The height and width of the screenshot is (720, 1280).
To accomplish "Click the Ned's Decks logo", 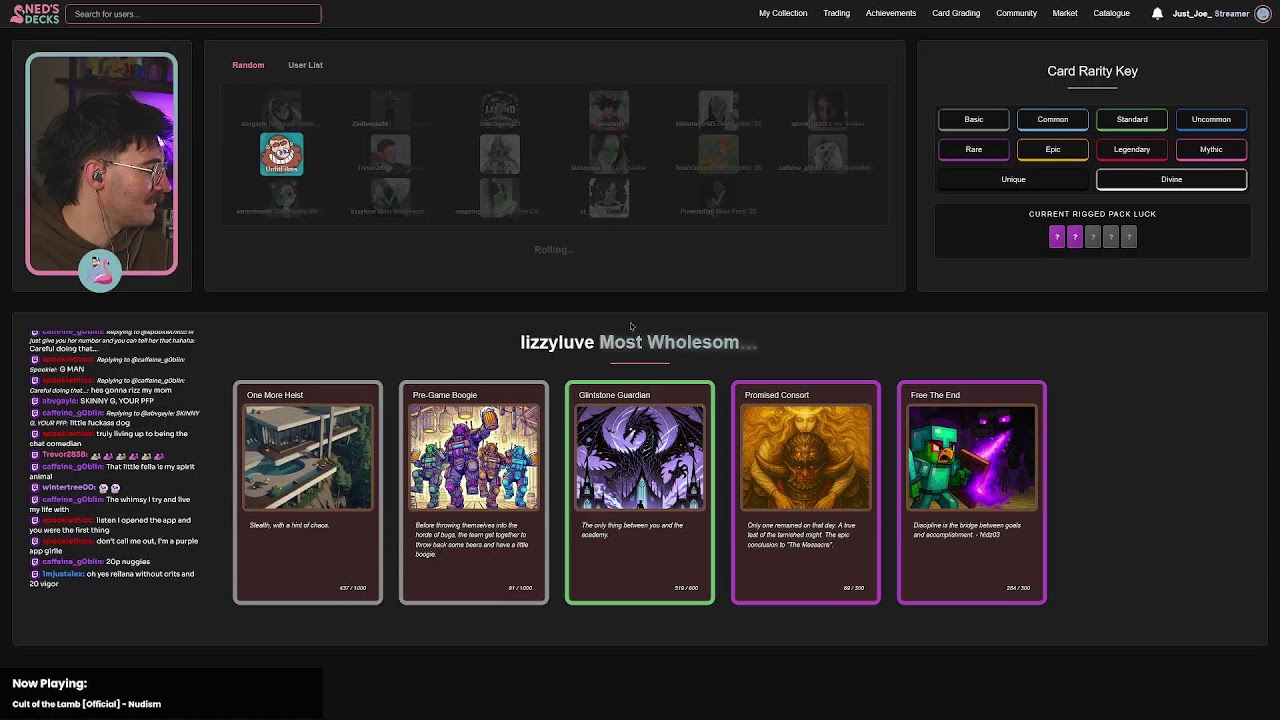I will coord(35,14).
